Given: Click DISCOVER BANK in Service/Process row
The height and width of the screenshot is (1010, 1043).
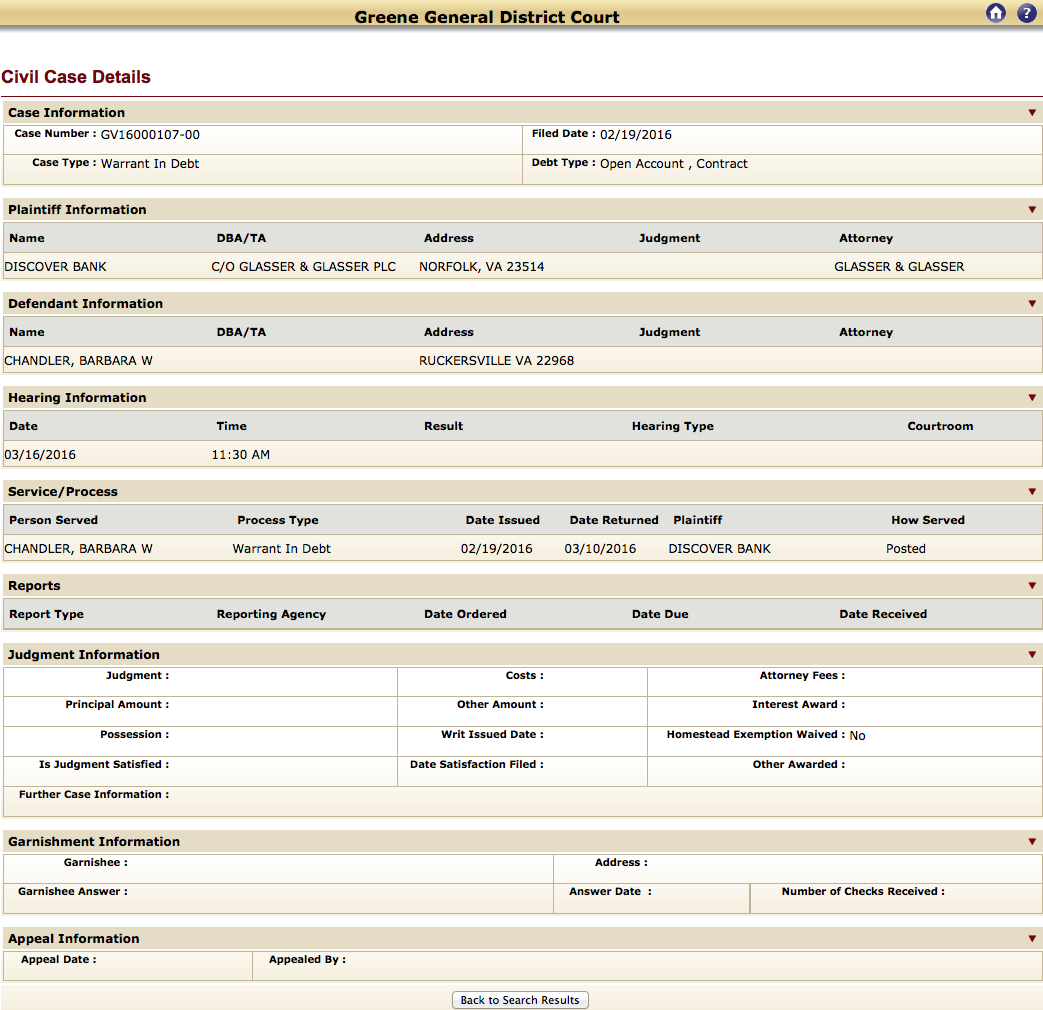Looking at the screenshot, I should click(x=720, y=549).
